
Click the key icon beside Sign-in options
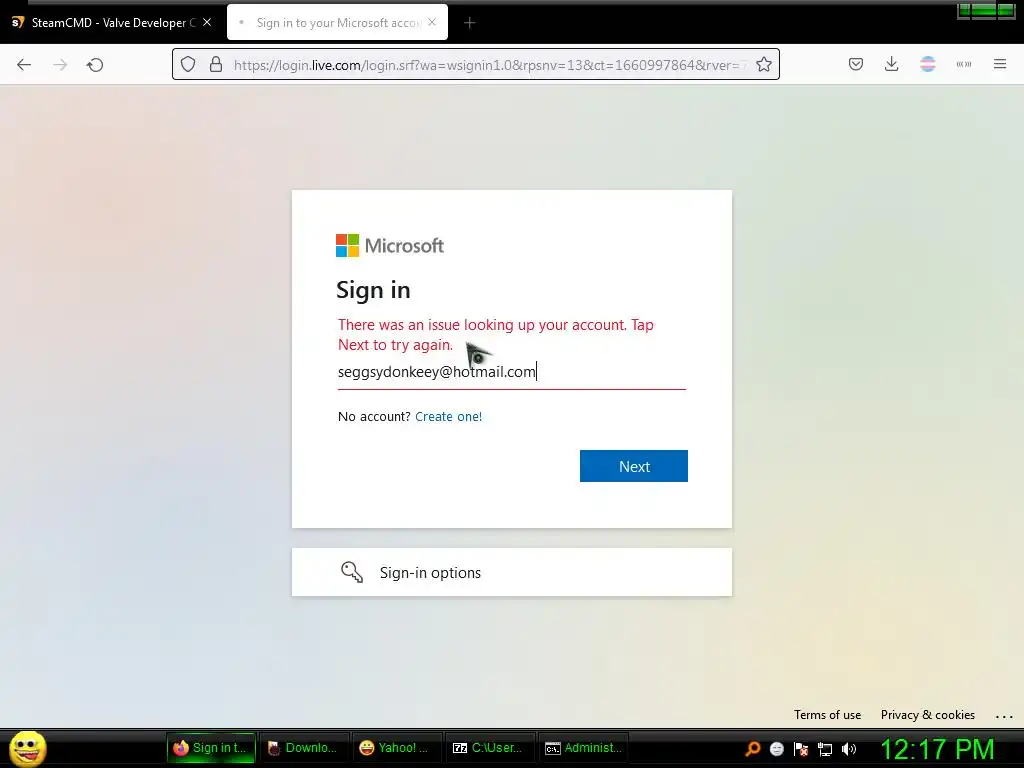click(352, 572)
